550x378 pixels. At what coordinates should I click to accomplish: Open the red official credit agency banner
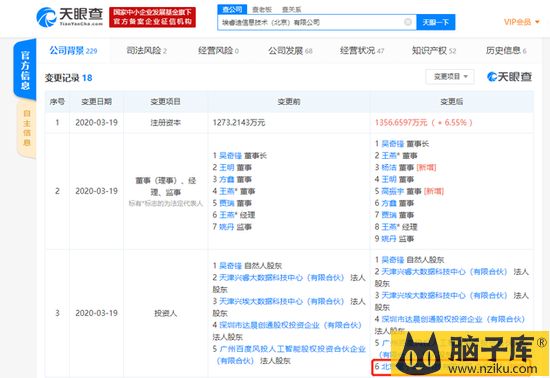pyautogui.click(x=152, y=17)
